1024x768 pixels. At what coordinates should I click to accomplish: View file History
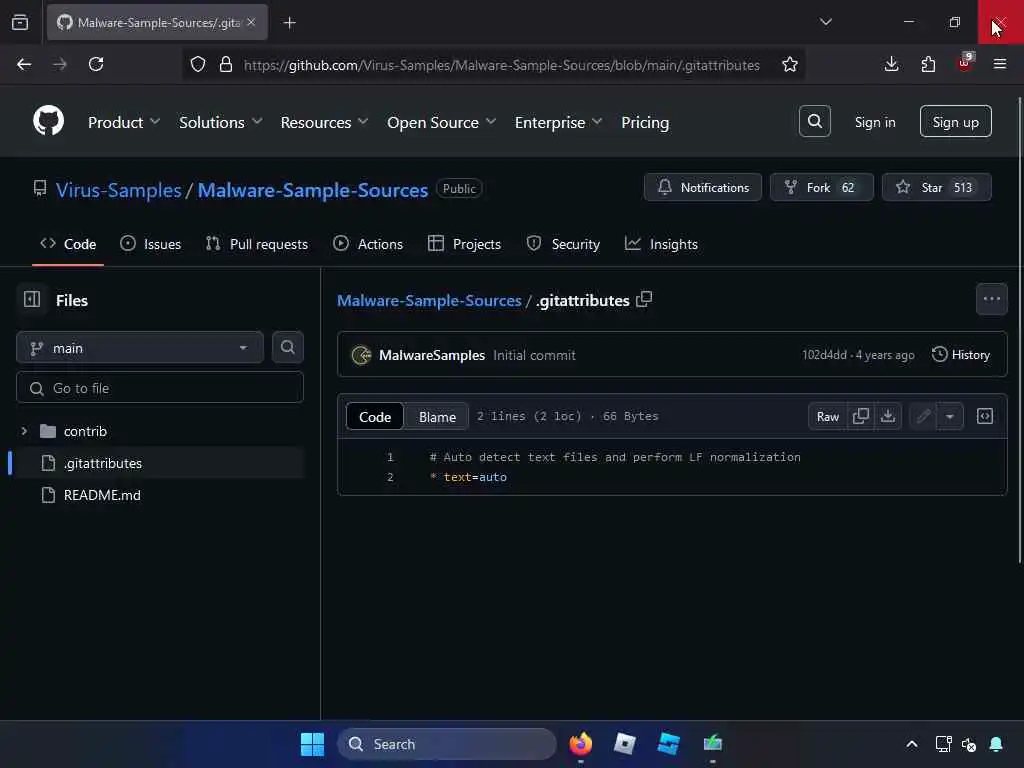[960, 355]
